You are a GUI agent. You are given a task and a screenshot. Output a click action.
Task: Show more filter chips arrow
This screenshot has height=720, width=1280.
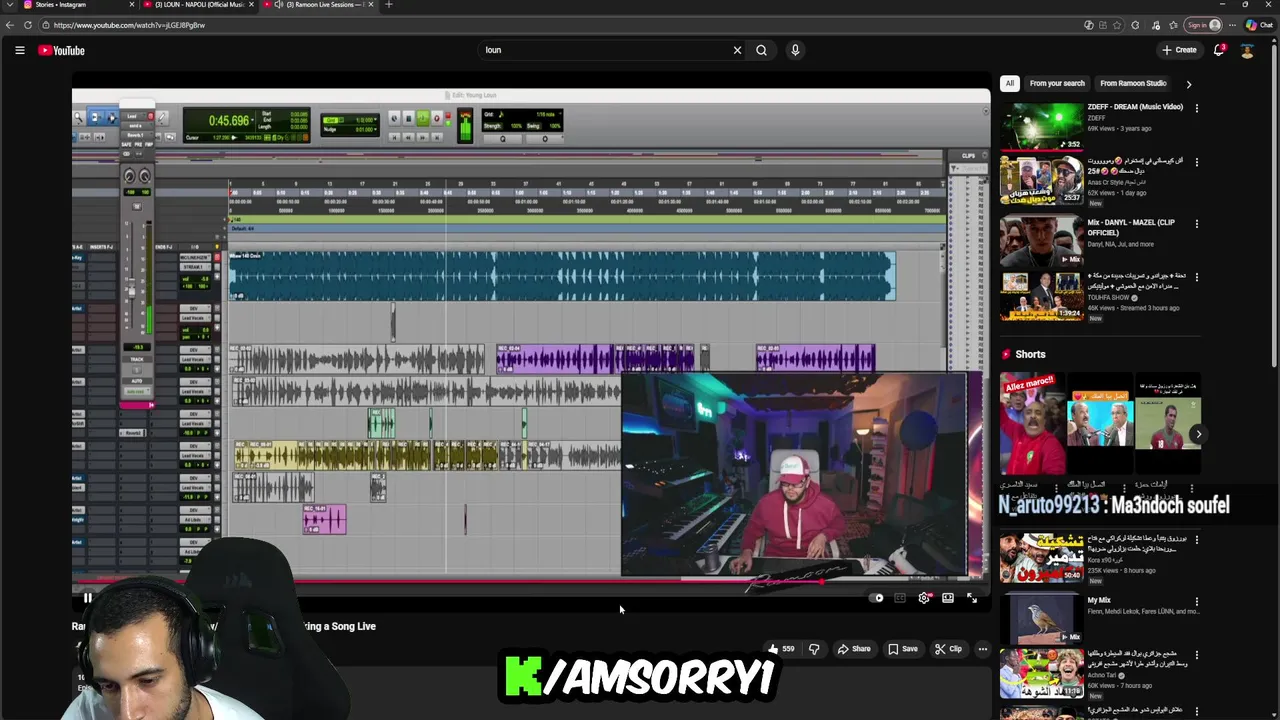click(x=1189, y=84)
